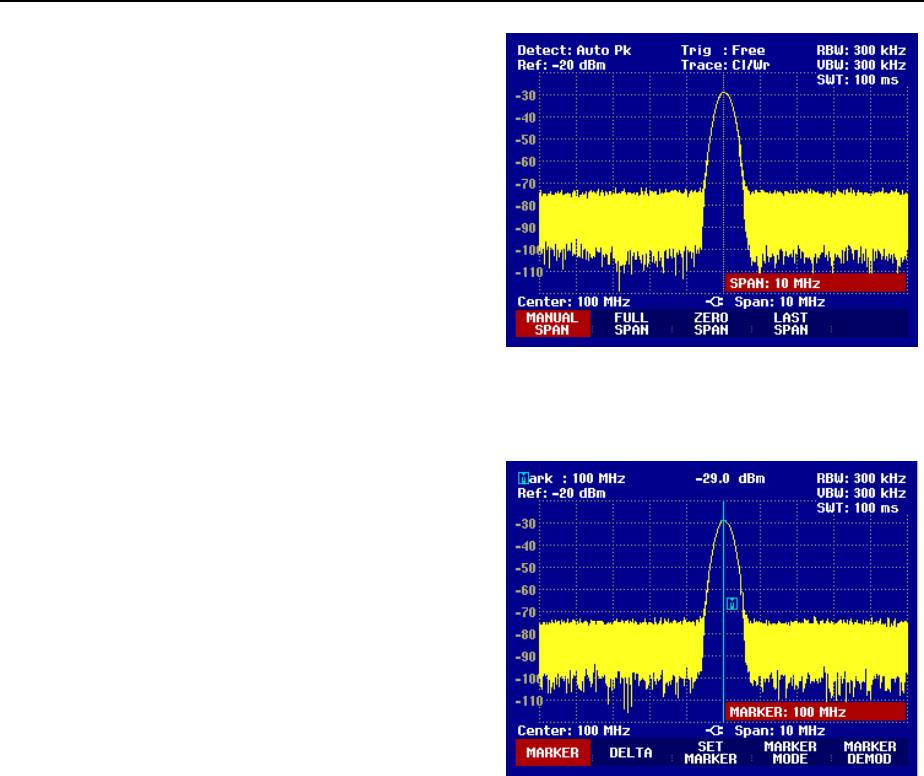
Task: Click the MARKER: 100 MHz entry field
Action: tap(815, 712)
